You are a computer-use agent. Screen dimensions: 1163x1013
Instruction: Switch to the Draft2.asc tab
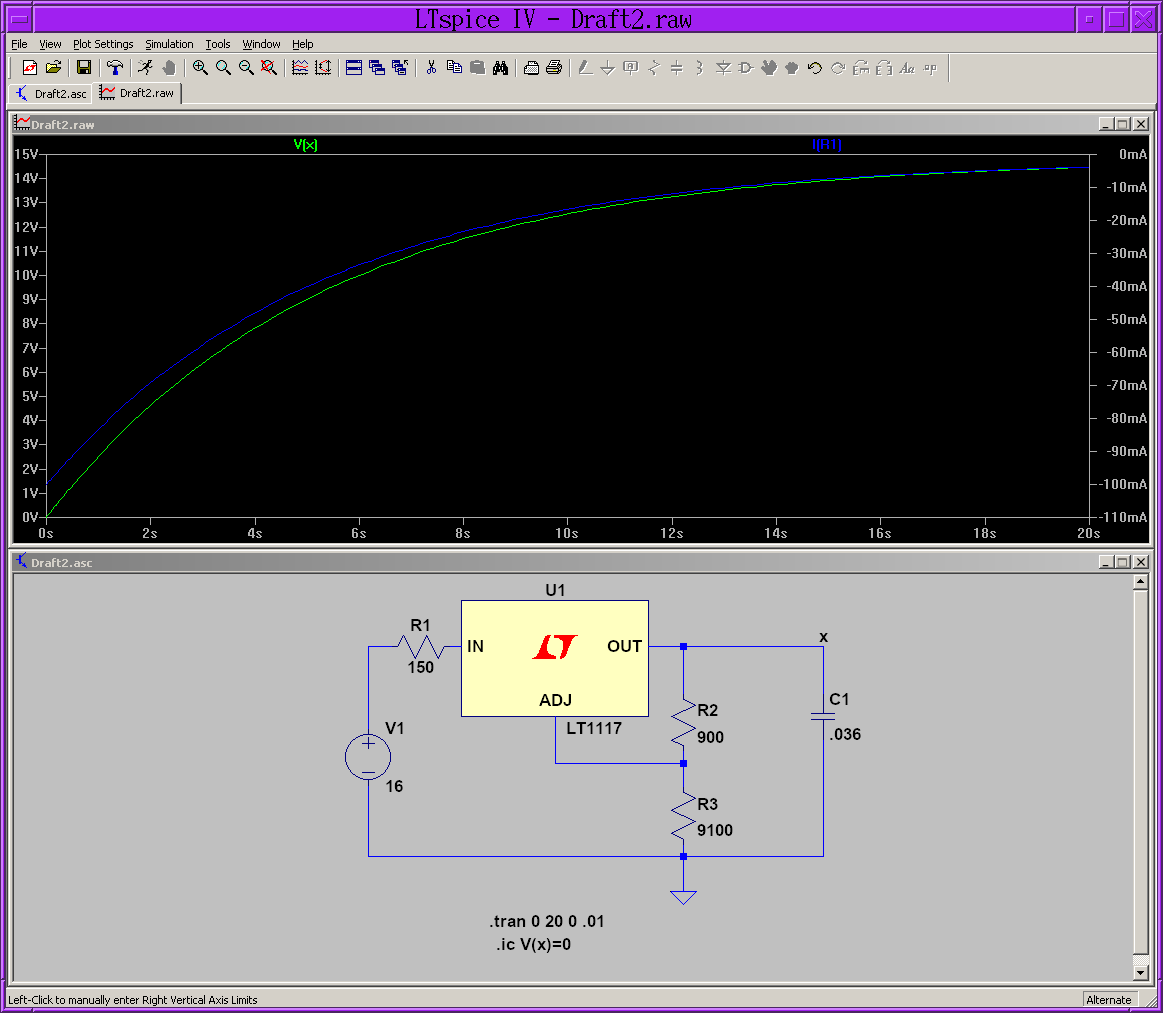coord(51,93)
